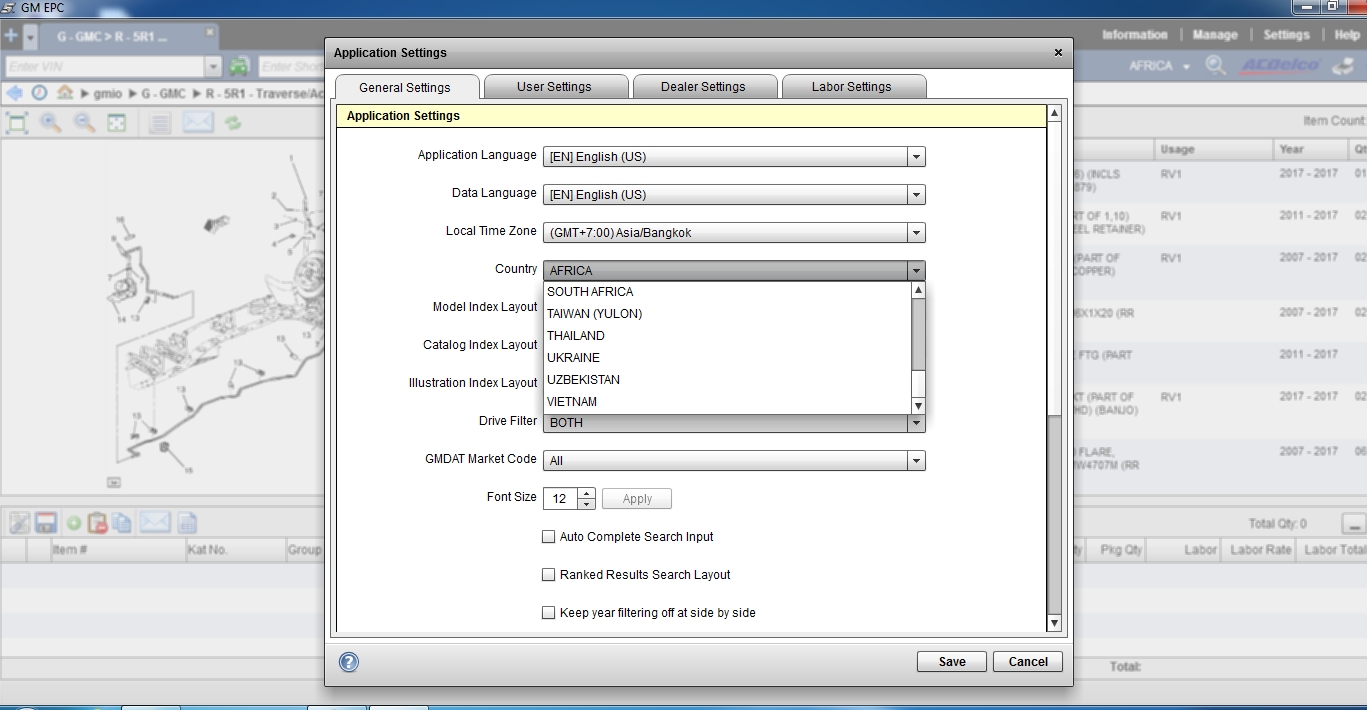Go to home via house icon
Viewport: 1367px width, 710px height.
coord(65,93)
